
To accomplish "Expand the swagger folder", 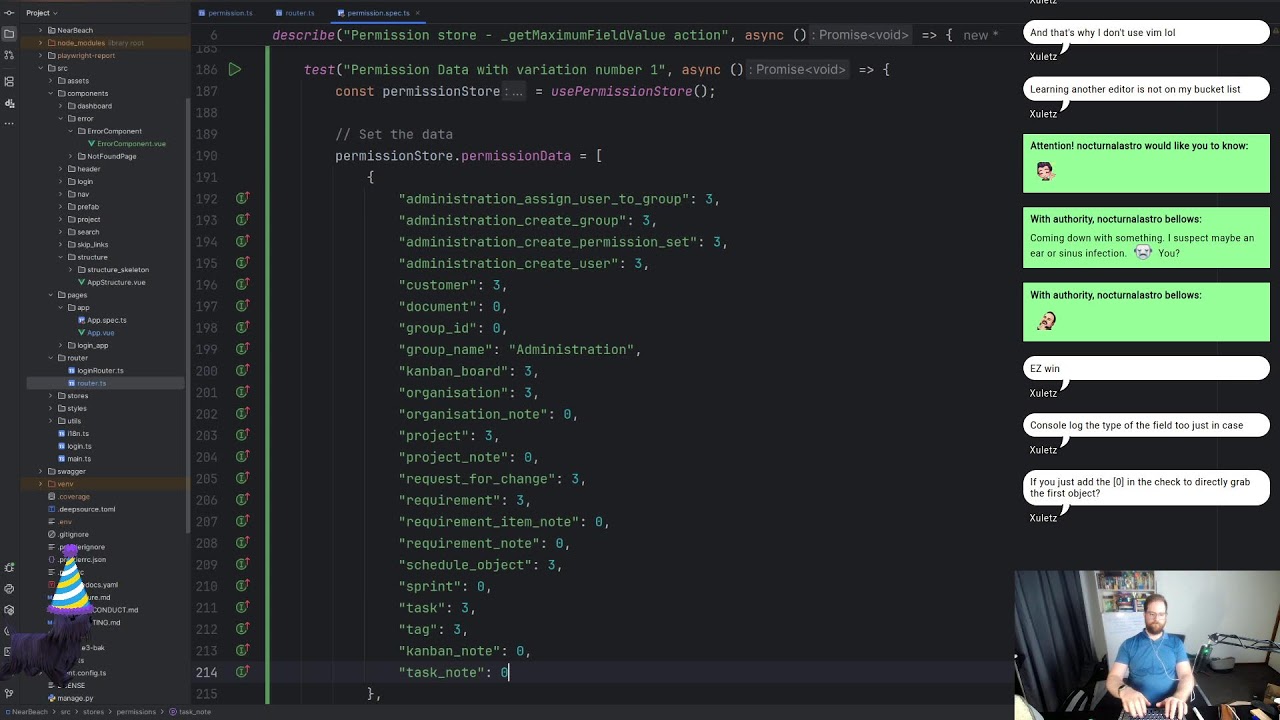I will (x=40, y=471).
